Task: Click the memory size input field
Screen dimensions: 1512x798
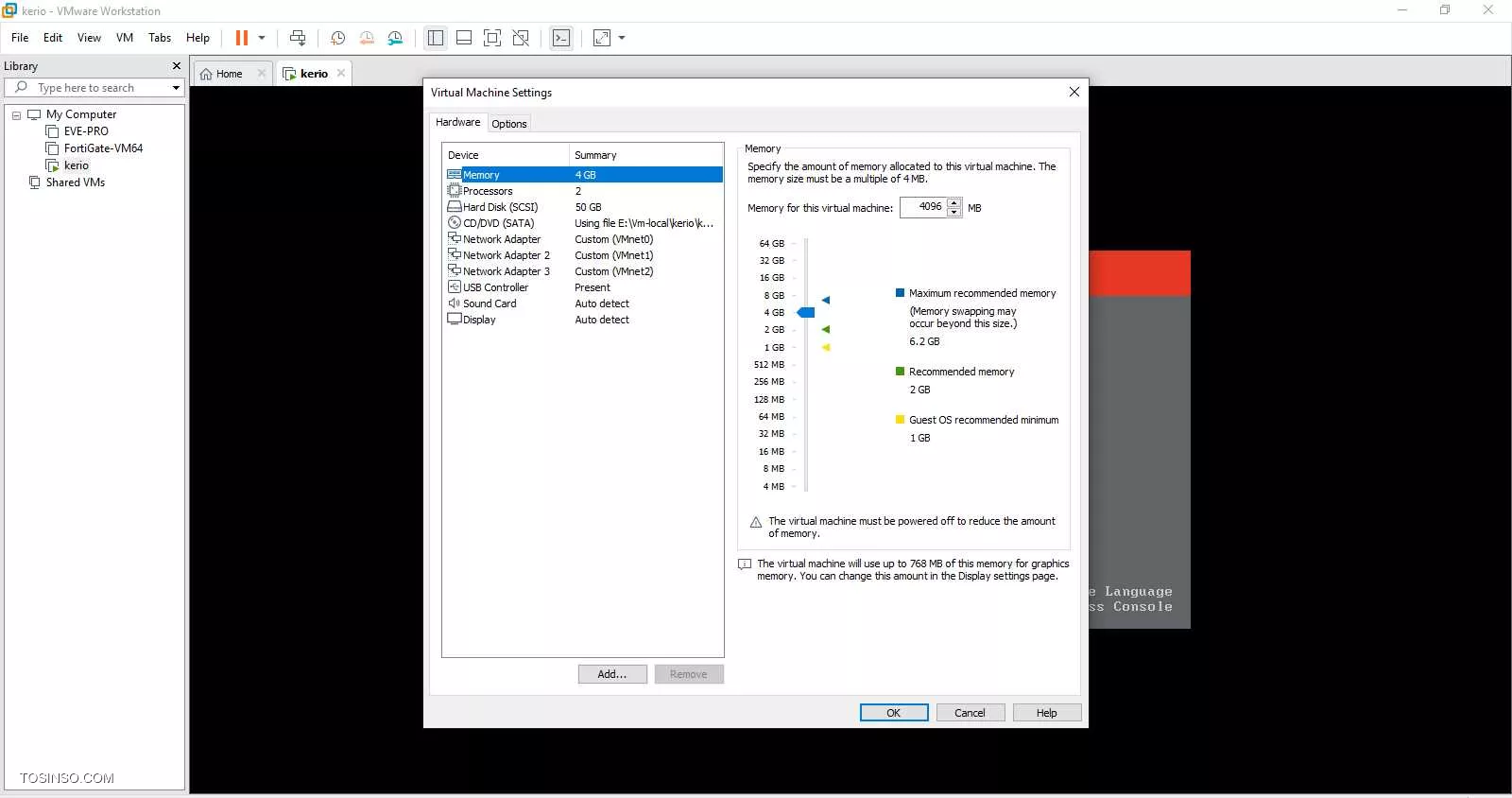Action: pos(923,207)
